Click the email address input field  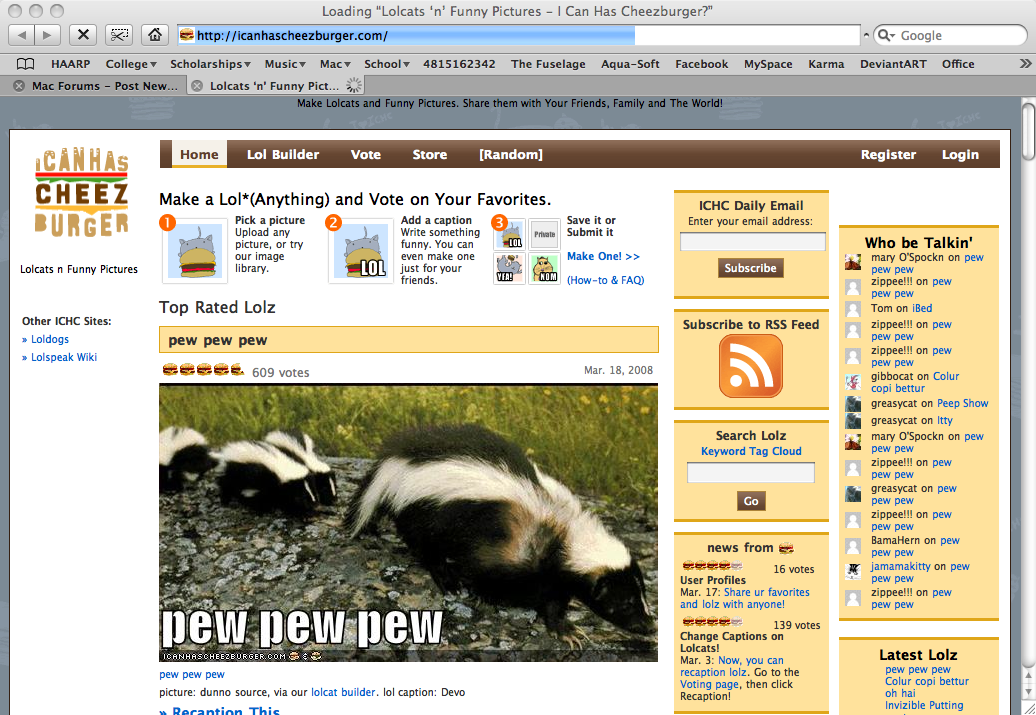(753, 241)
